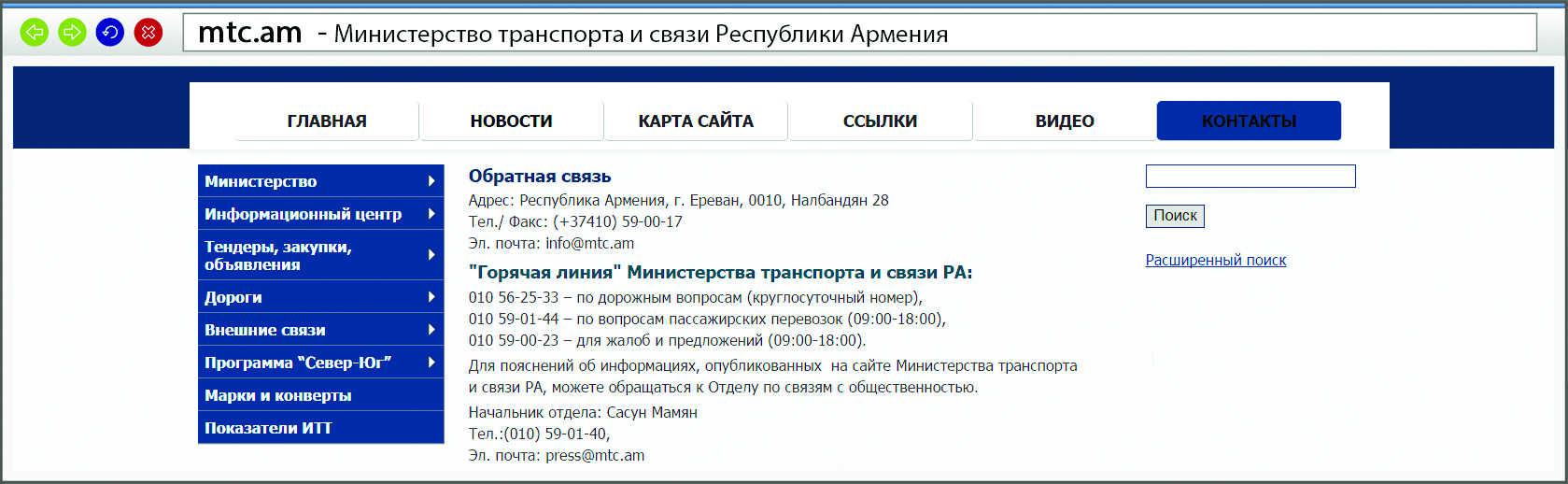Click the site search input field
1568x484 pixels.
(1250, 176)
